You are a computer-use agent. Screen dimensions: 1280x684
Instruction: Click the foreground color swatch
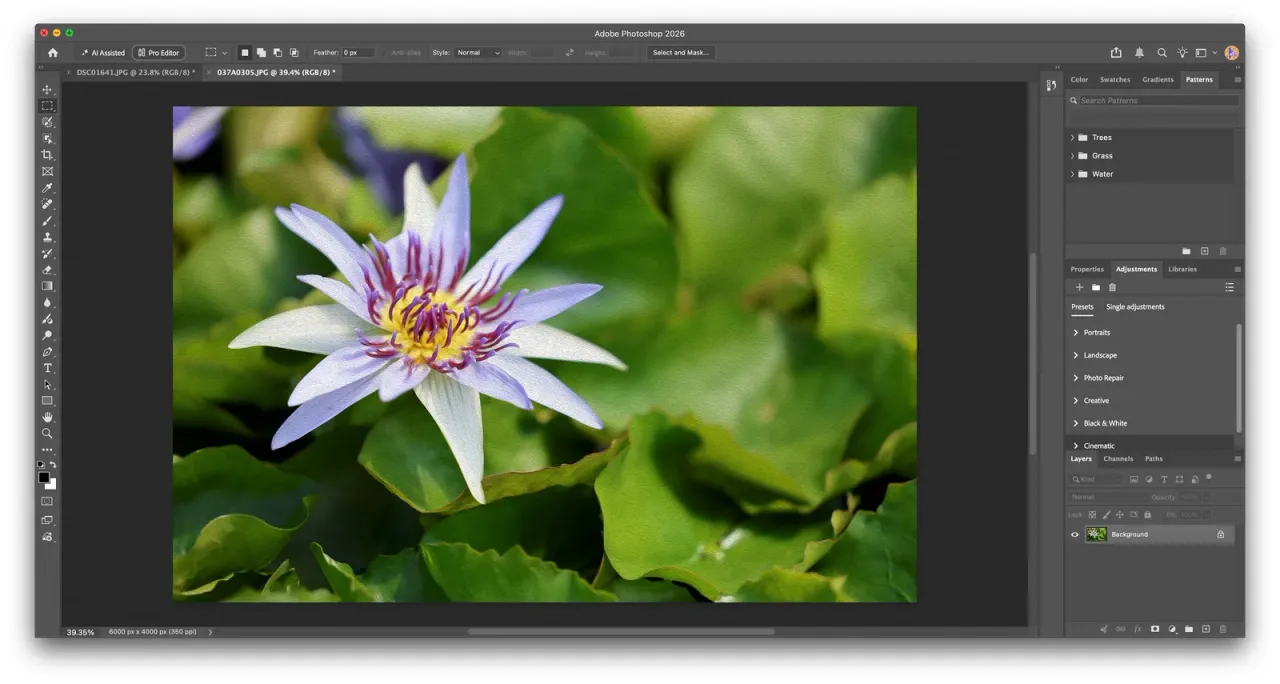[x=44, y=477]
